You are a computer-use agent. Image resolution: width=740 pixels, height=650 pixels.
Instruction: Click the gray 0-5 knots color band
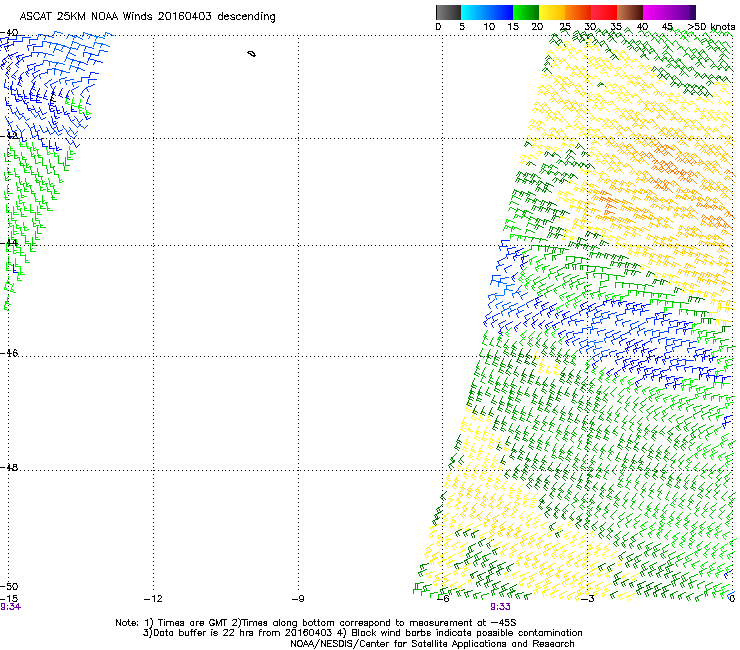(448, 12)
